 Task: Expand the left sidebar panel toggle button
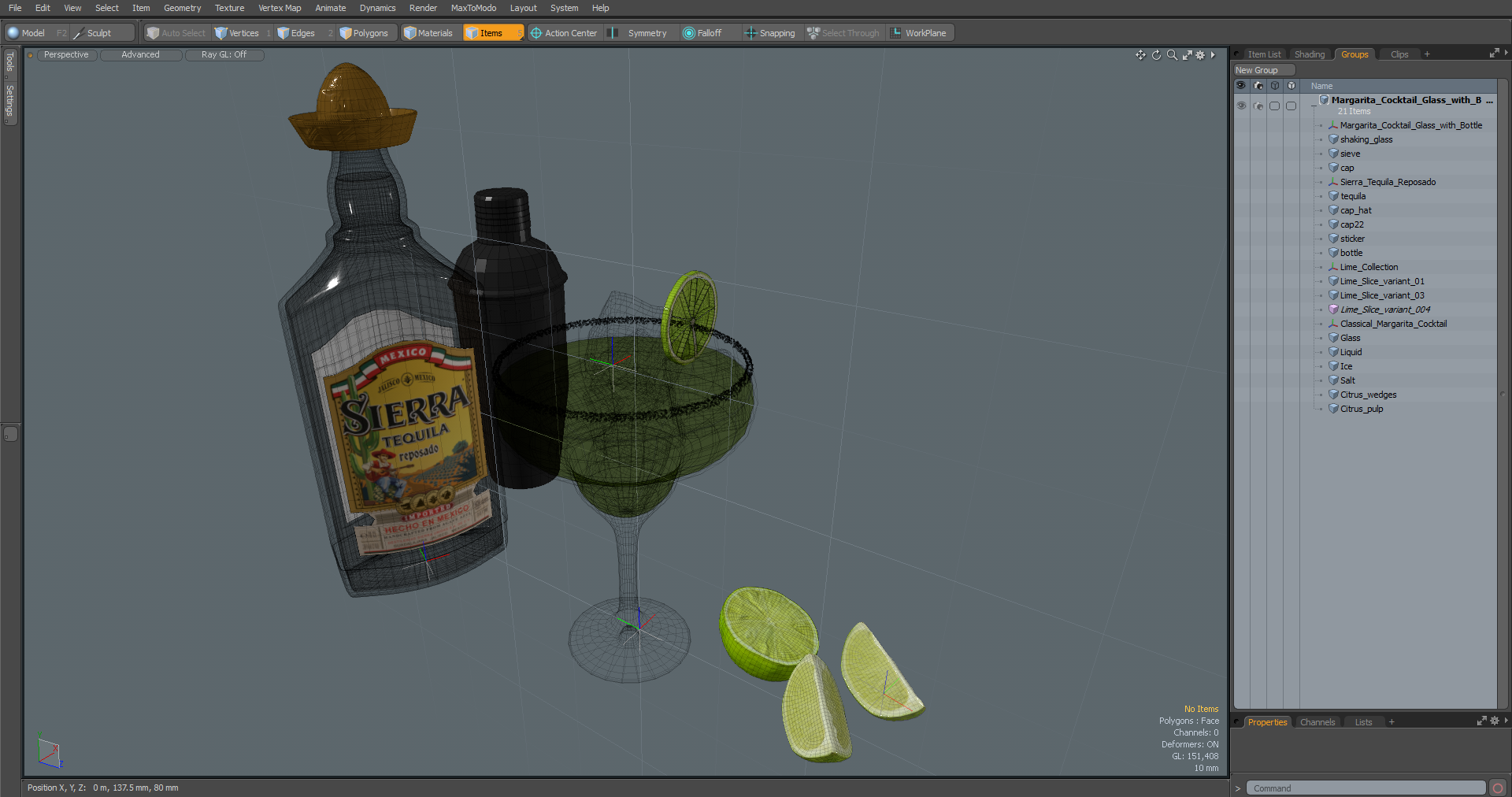(10, 434)
